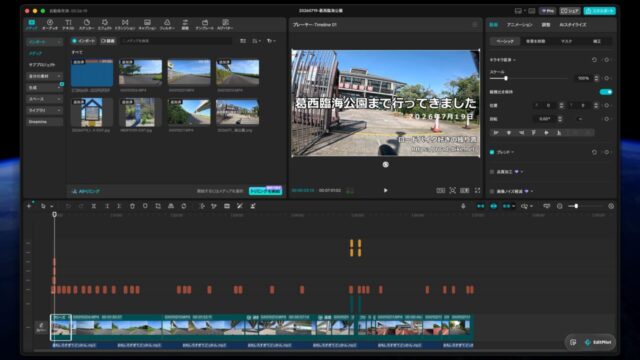Open the layout dropdown at window top
The height and width of the screenshot is (360, 640).
click(x=520, y=11)
